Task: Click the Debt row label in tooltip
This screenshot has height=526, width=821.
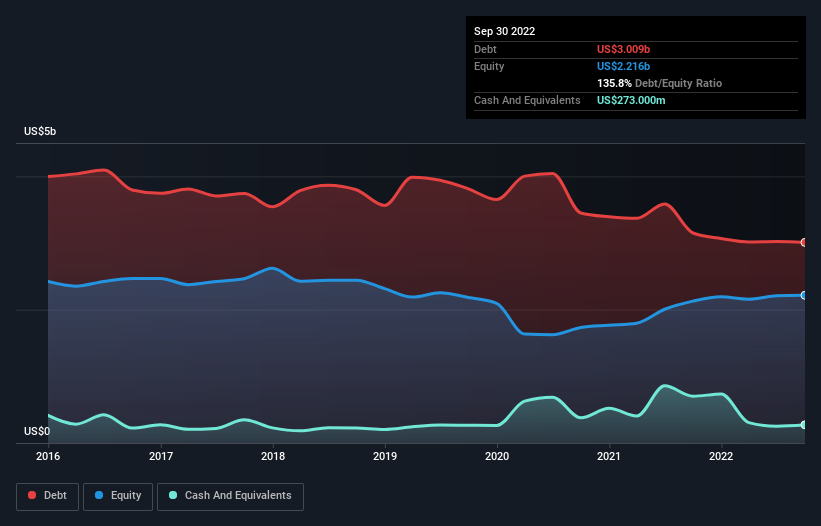Action: [485, 49]
